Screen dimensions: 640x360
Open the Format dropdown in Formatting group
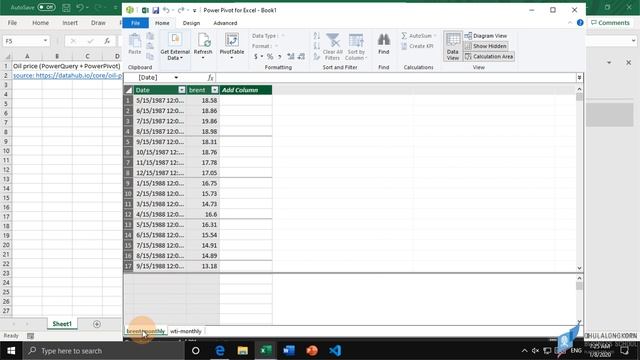(276, 46)
